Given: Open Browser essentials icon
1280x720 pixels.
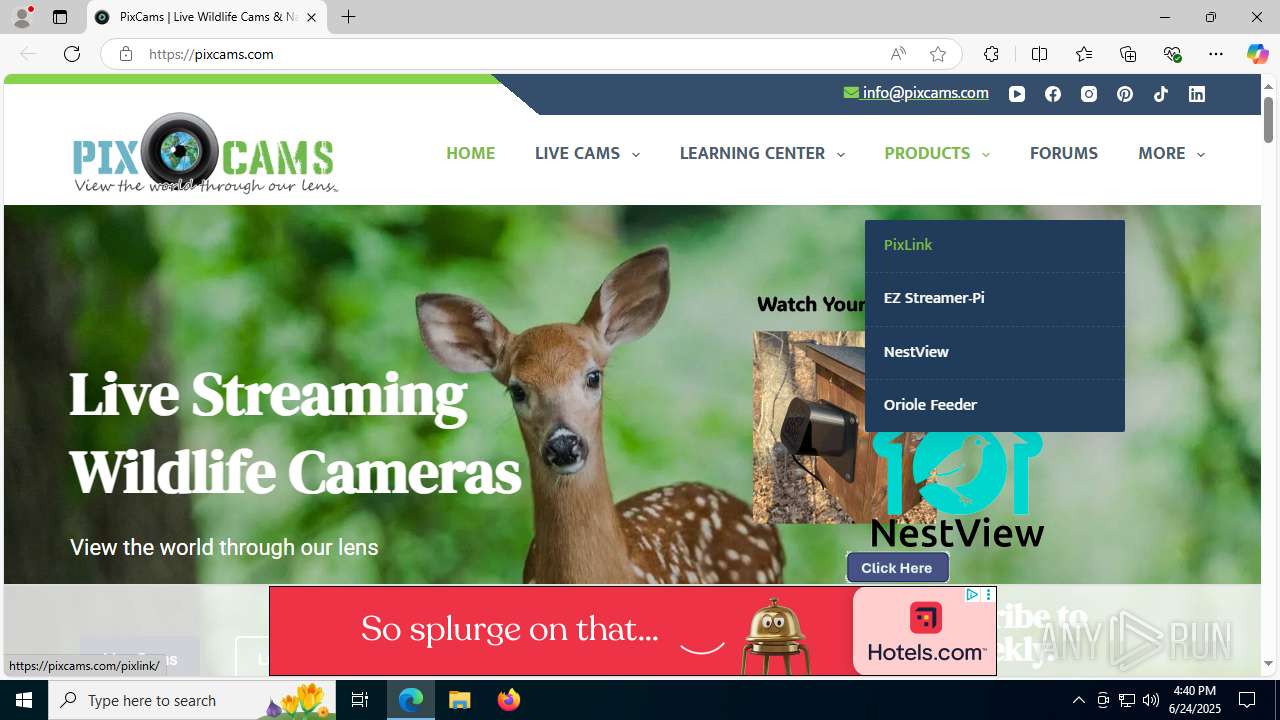Looking at the screenshot, I should (1172, 54).
